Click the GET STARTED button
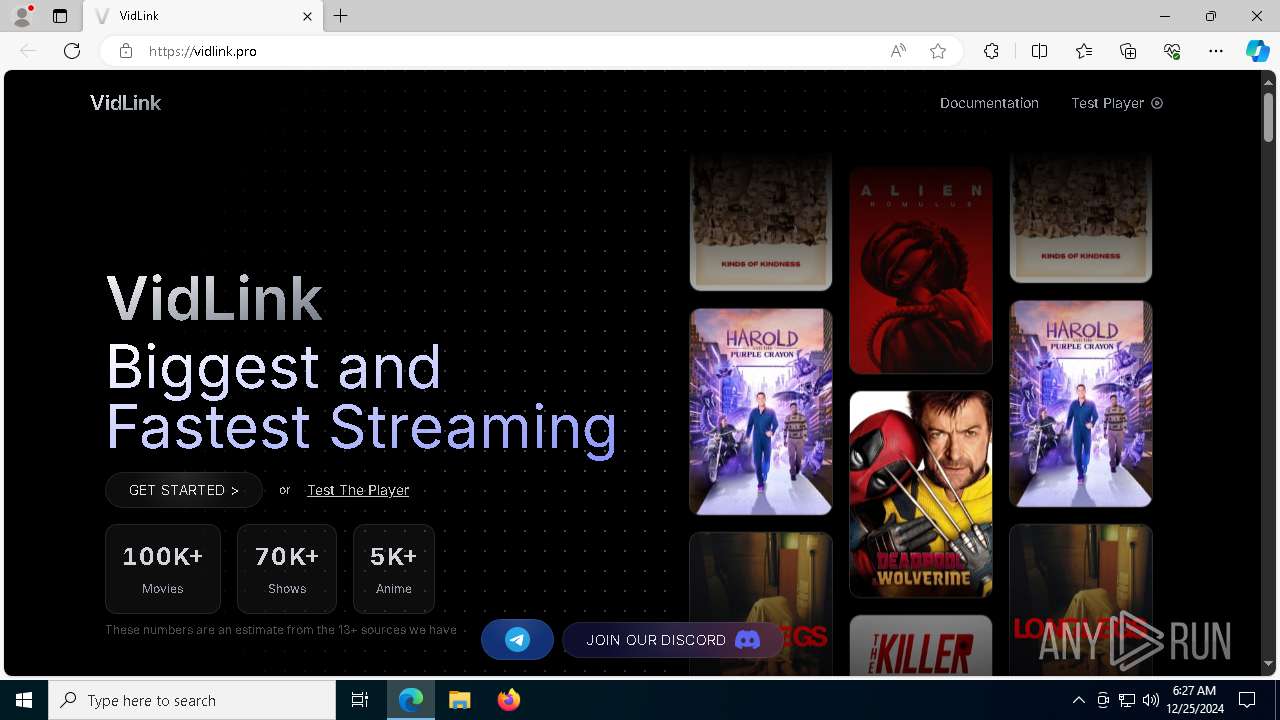Image resolution: width=1280 pixels, height=720 pixels. click(x=184, y=490)
